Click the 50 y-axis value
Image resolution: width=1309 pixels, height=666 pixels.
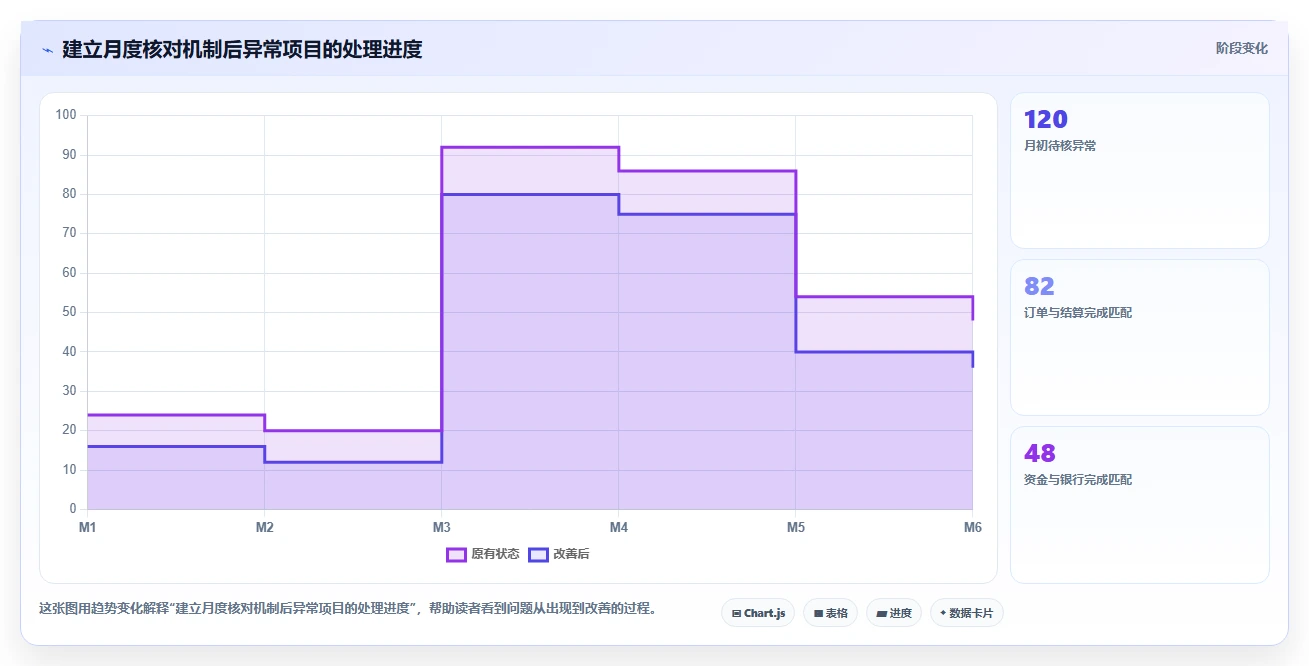[x=70, y=312]
